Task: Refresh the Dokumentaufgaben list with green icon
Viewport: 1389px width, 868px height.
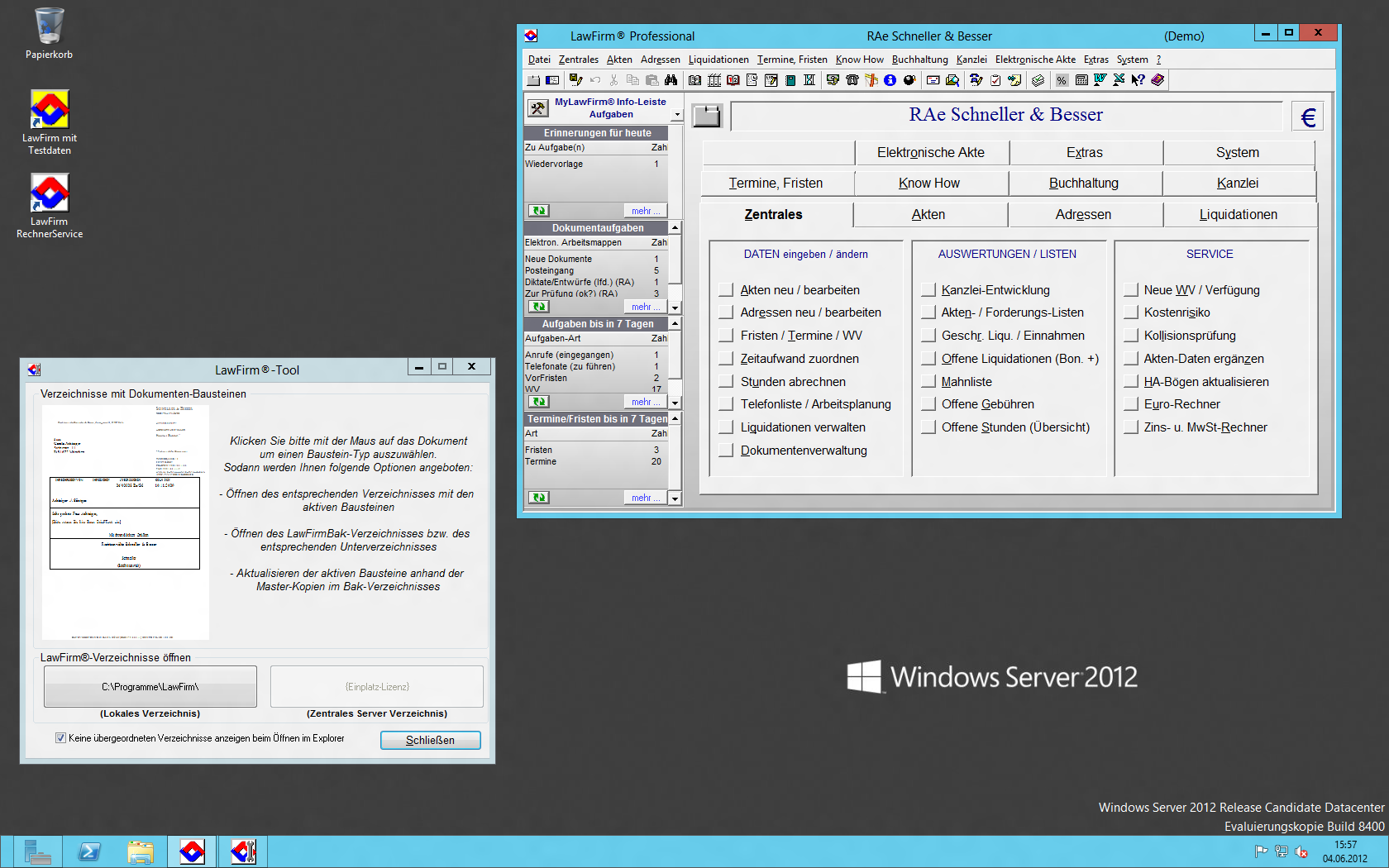Action: coord(539,307)
